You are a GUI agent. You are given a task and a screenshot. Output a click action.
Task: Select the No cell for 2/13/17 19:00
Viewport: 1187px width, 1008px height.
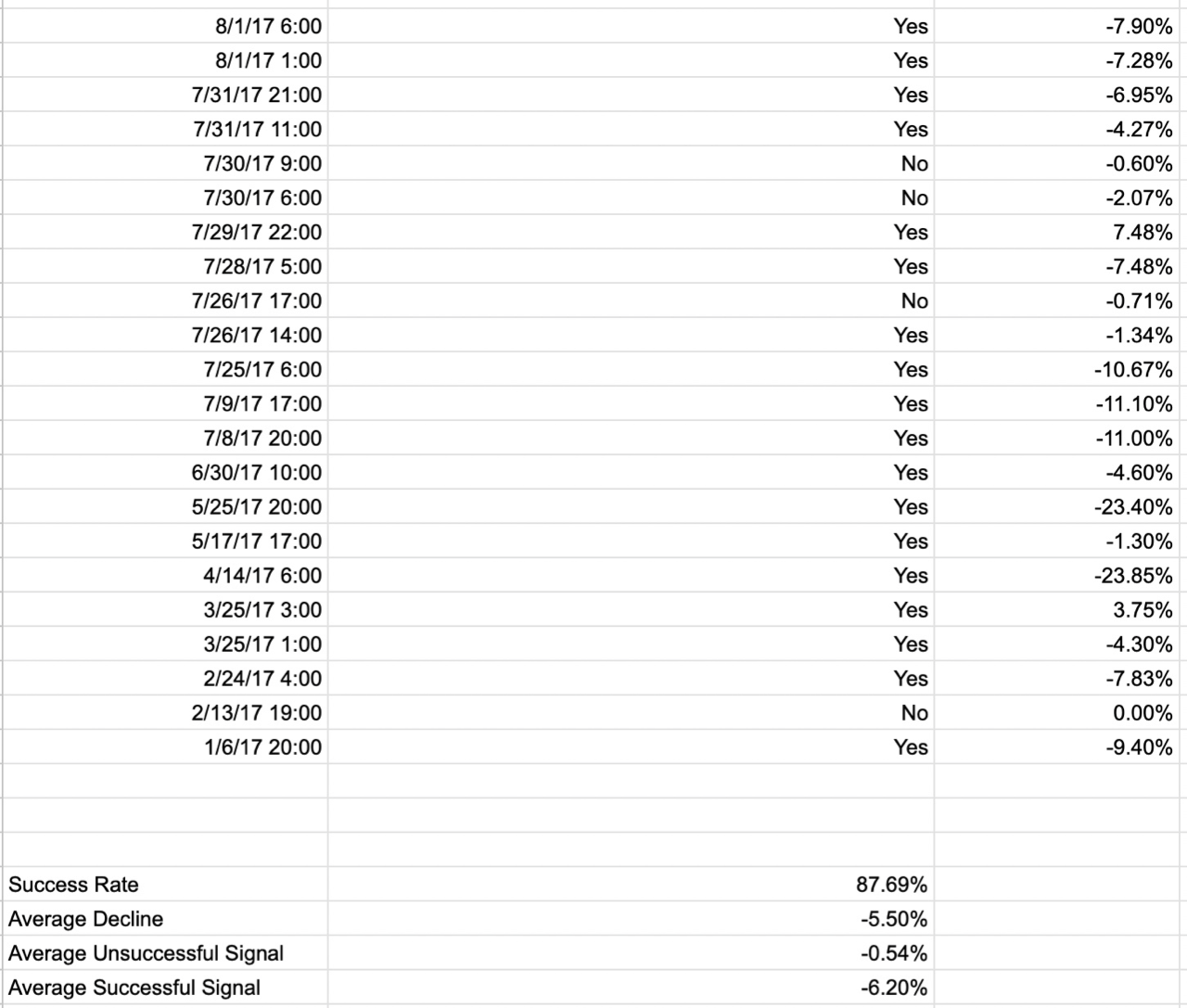[631, 712]
